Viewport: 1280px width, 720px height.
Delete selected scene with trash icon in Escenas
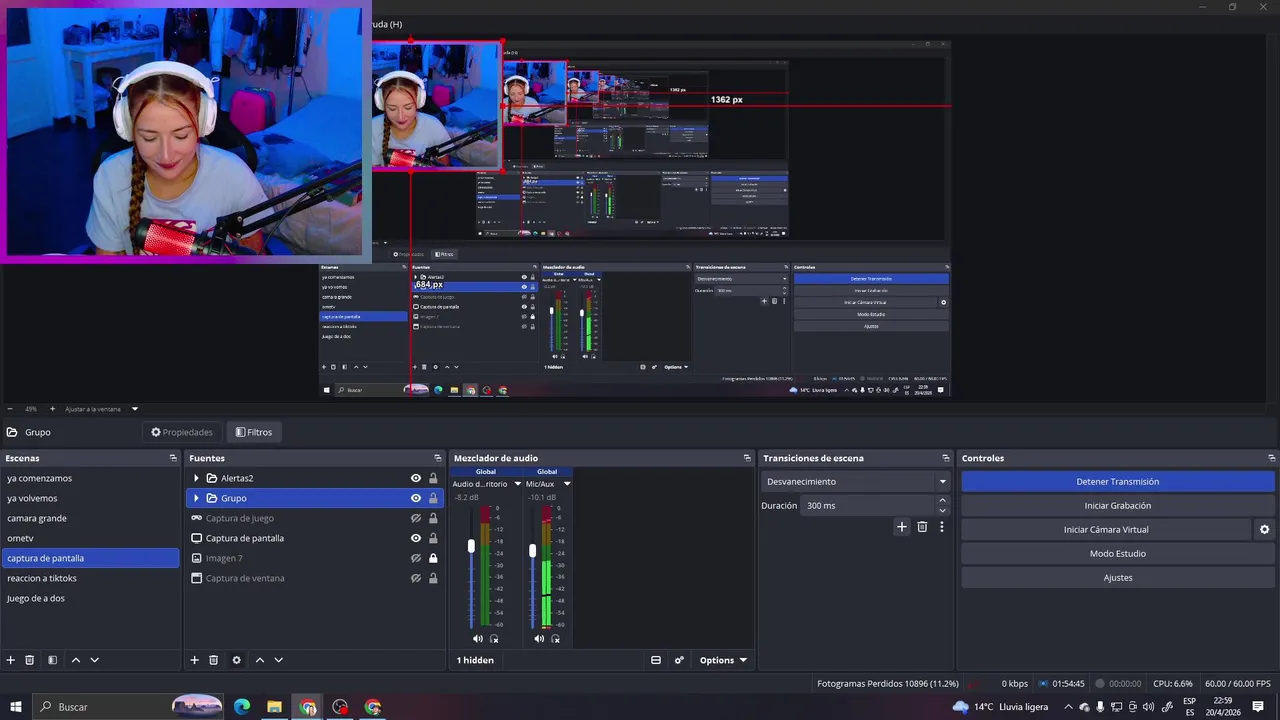pos(30,660)
